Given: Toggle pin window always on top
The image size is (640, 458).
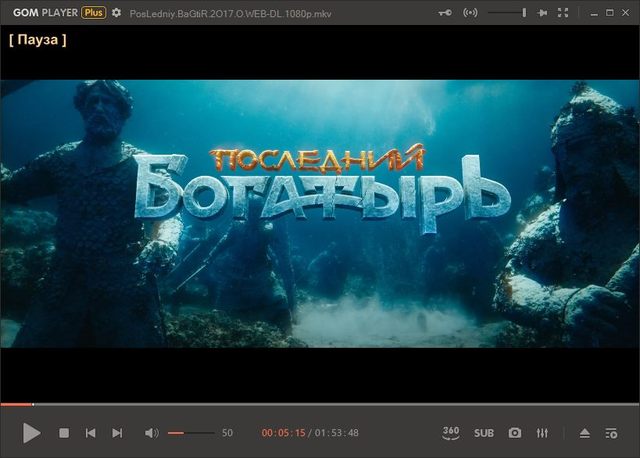Looking at the screenshot, I should (542, 13).
